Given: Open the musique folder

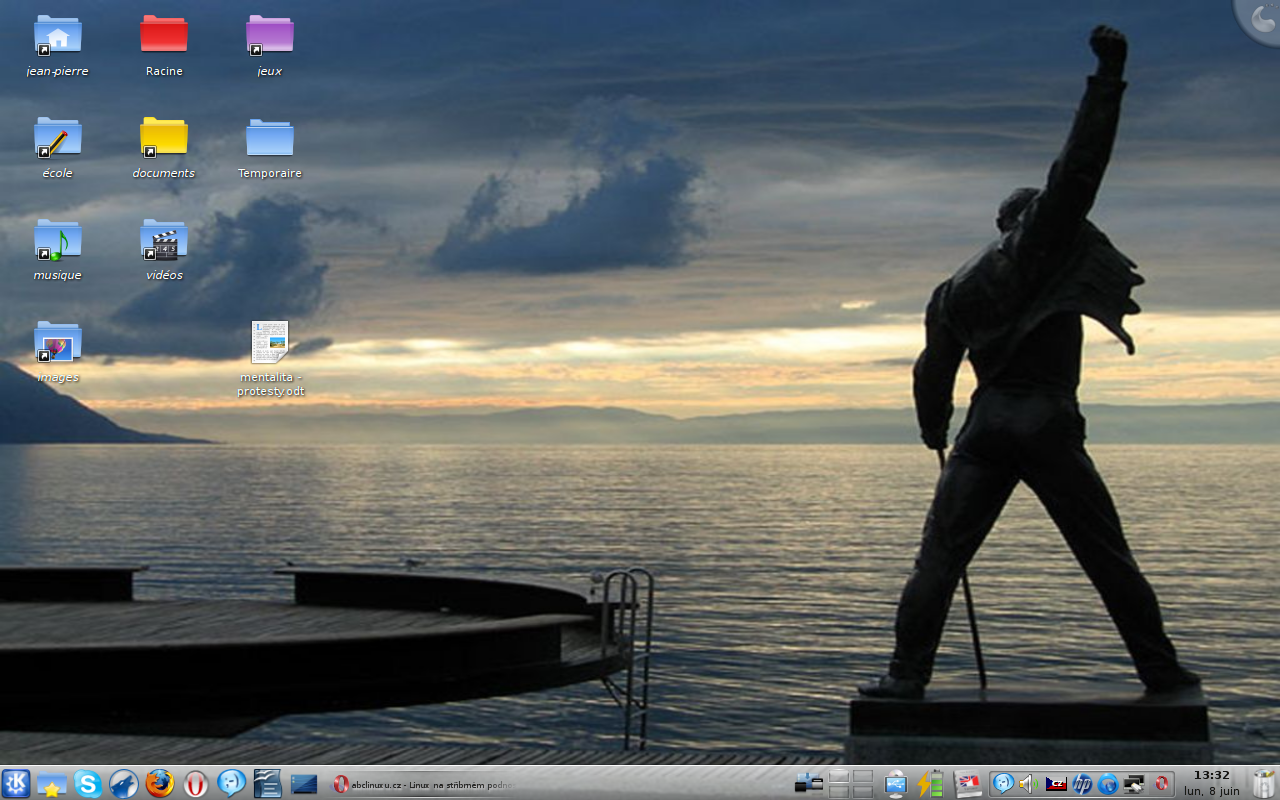Looking at the screenshot, I should click(57, 251).
